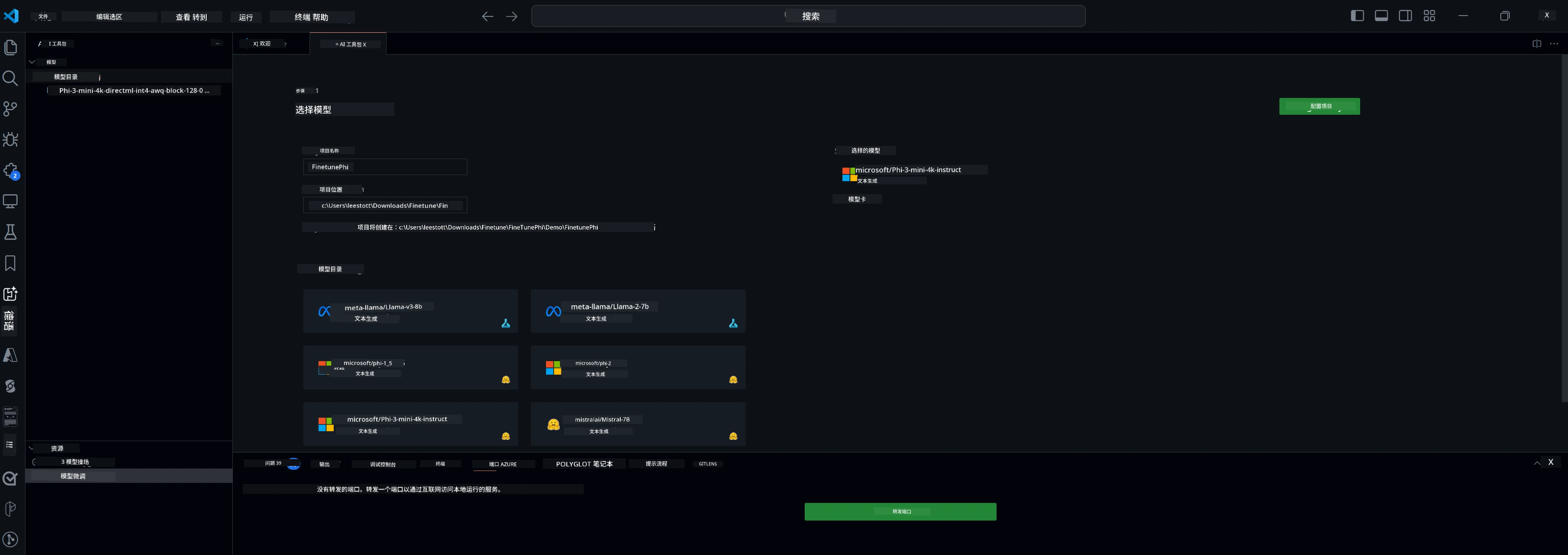The width and height of the screenshot is (1568, 555).
Task: Open Testing flask icon in activity bar
Action: click(10, 232)
